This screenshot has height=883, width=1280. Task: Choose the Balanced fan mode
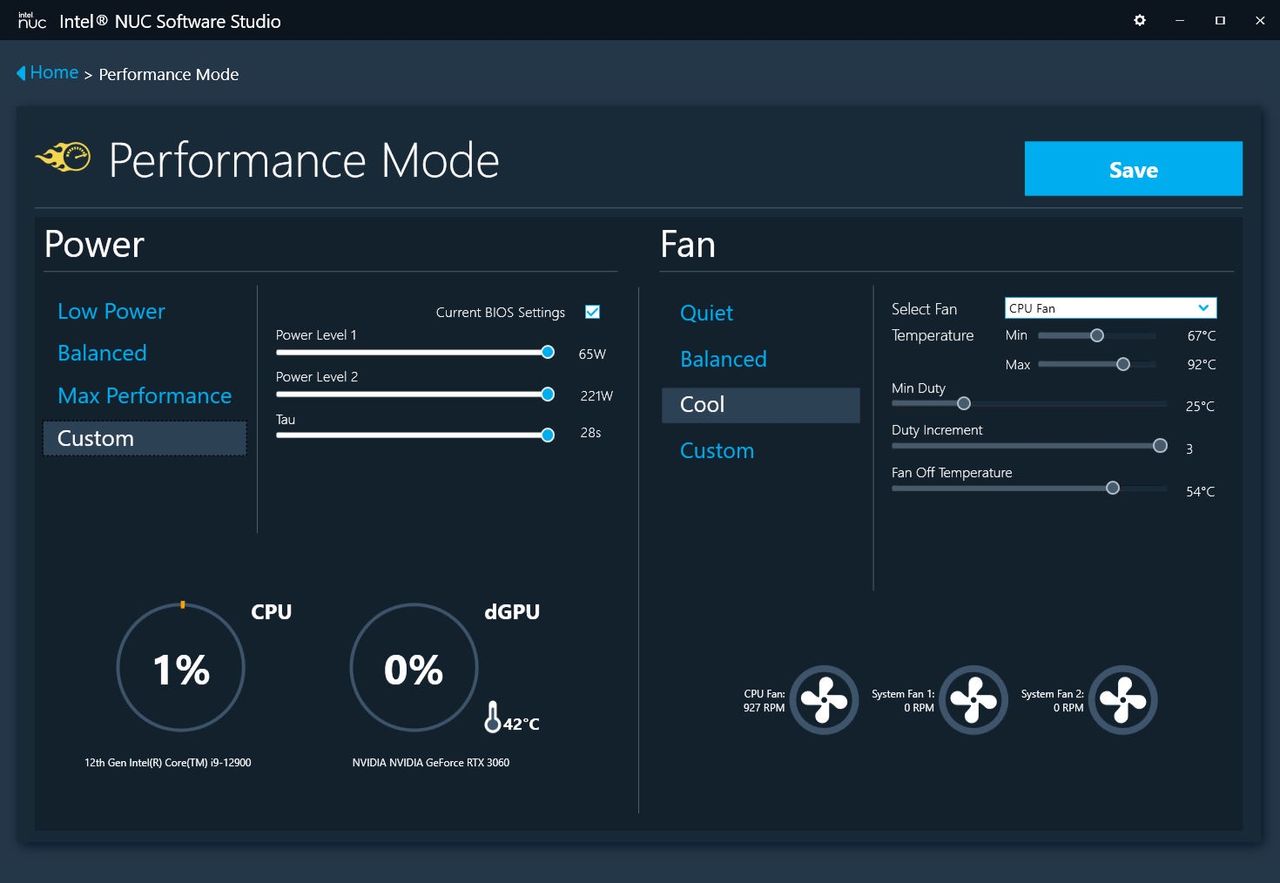[723, 359]
